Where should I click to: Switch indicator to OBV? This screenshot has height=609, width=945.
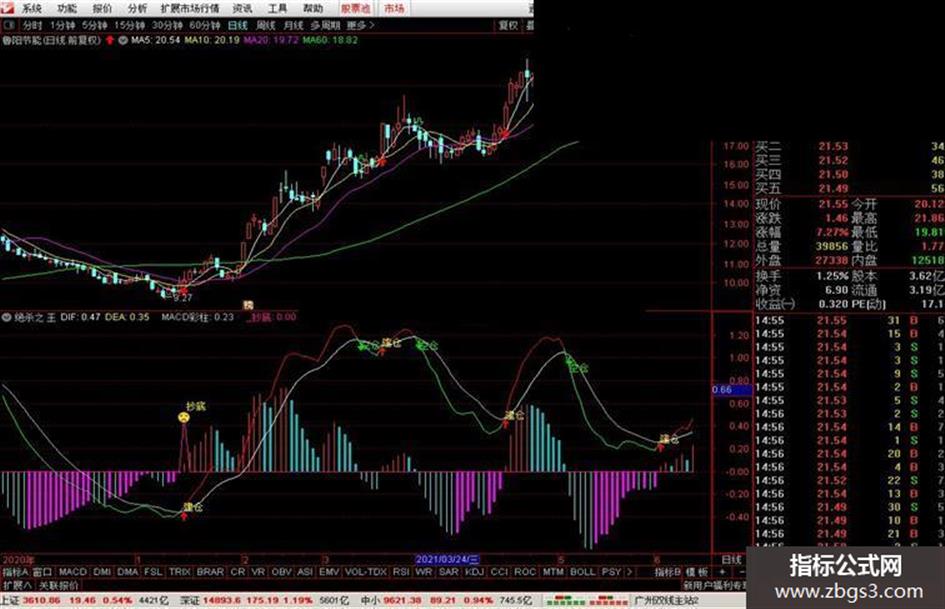tap(281, 572)
